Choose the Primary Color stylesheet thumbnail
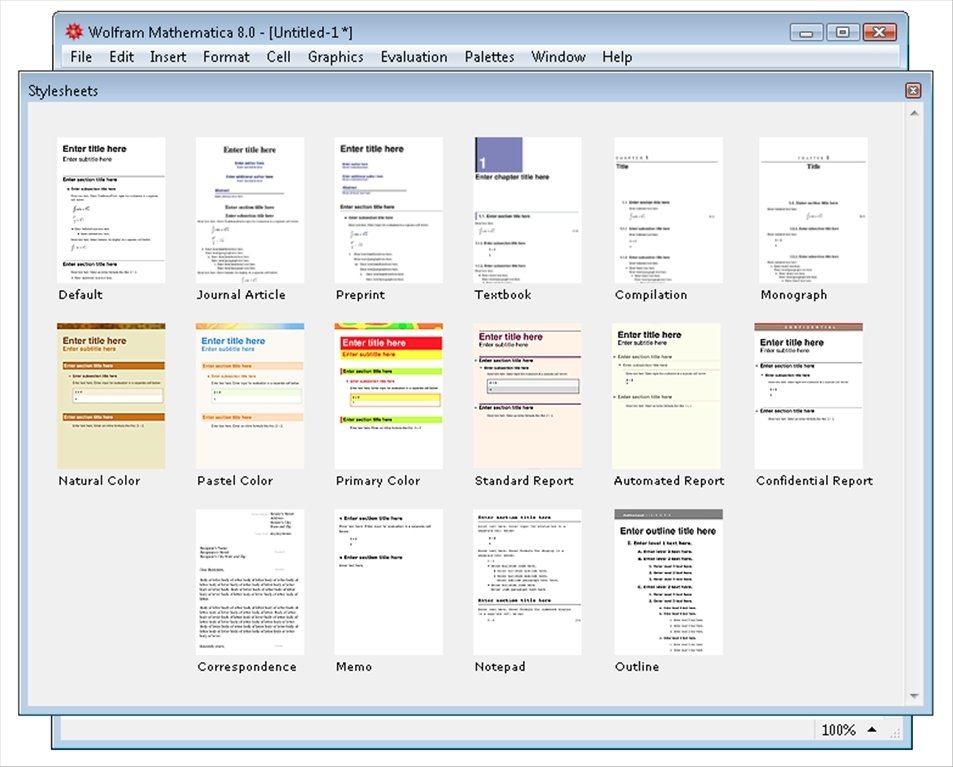953x767 pixels. pos(388,396)
